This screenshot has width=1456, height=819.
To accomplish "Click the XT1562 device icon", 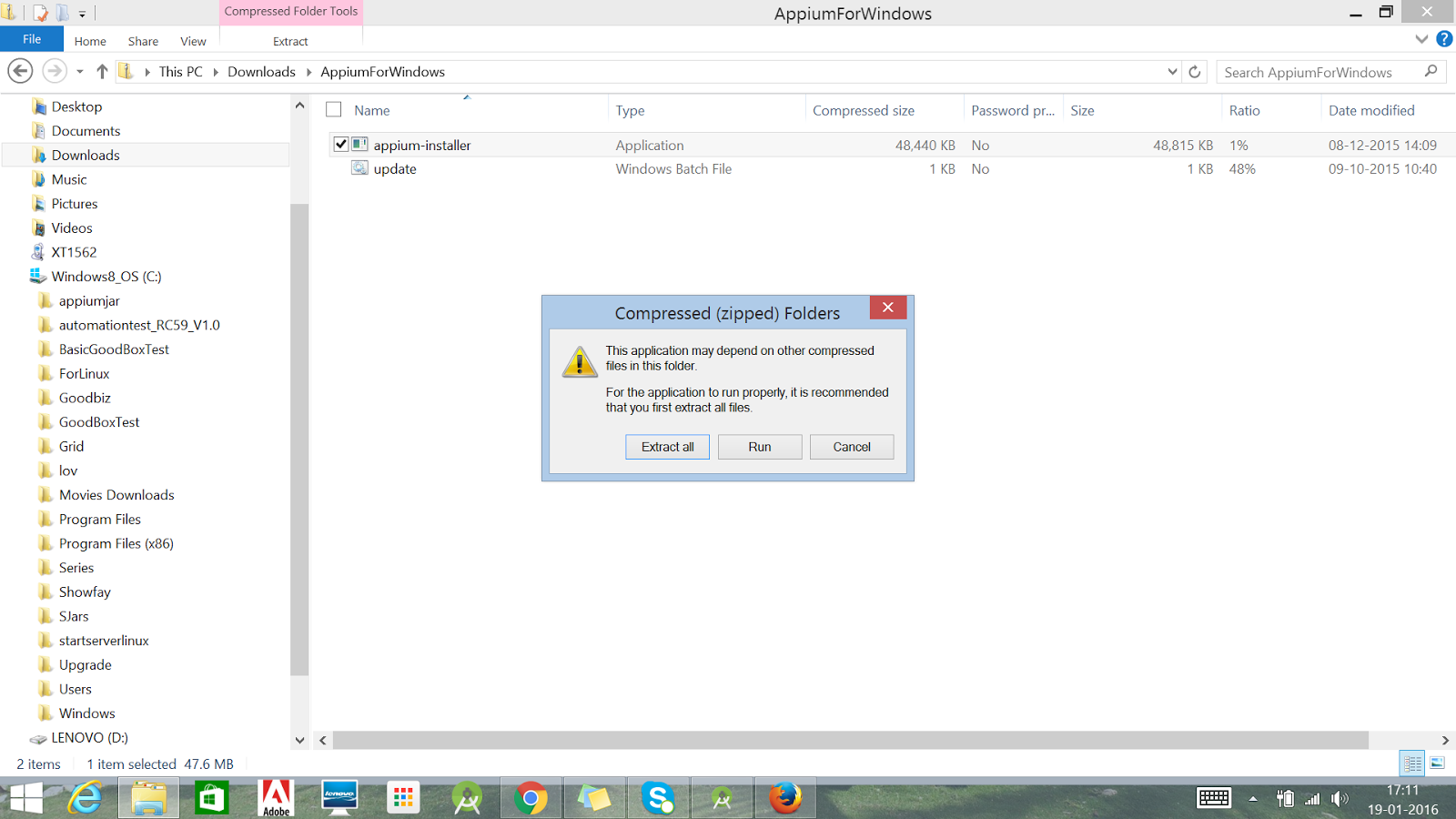I will click(x=38, y=252).
